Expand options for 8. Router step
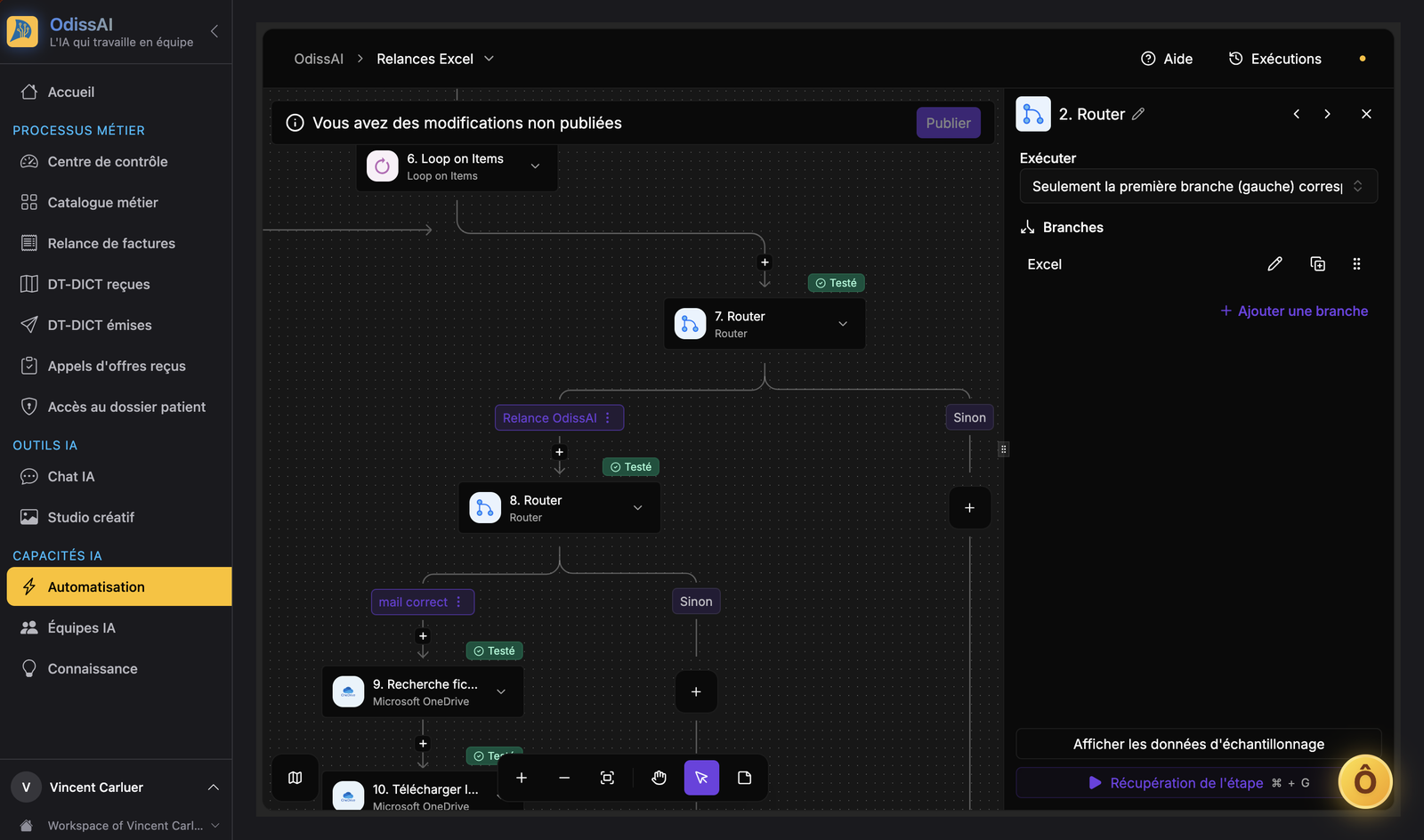 pyautogui.click(x=637, y=508)
